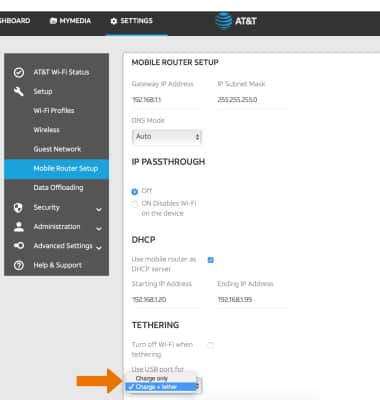The width and height of the screenshot is (380, 400).
Task: Click the MOBILE ROUTER SETUP heading
Action: (175, 62)
